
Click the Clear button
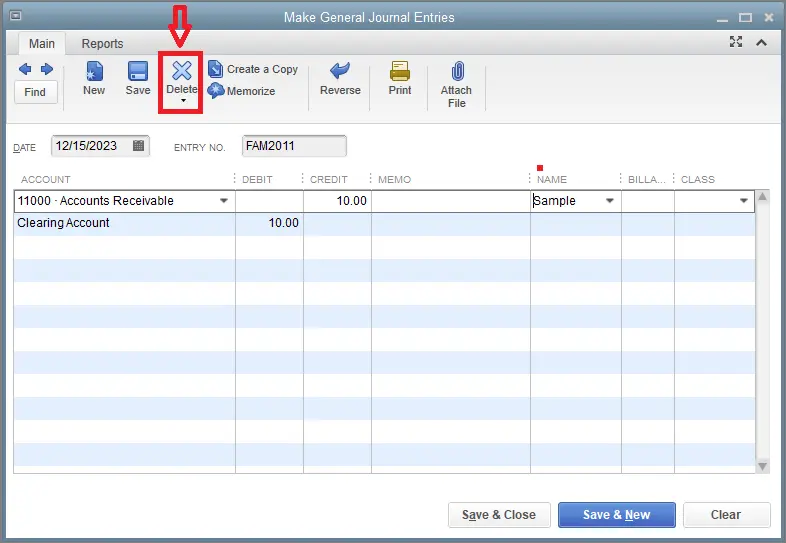[726, 515]
